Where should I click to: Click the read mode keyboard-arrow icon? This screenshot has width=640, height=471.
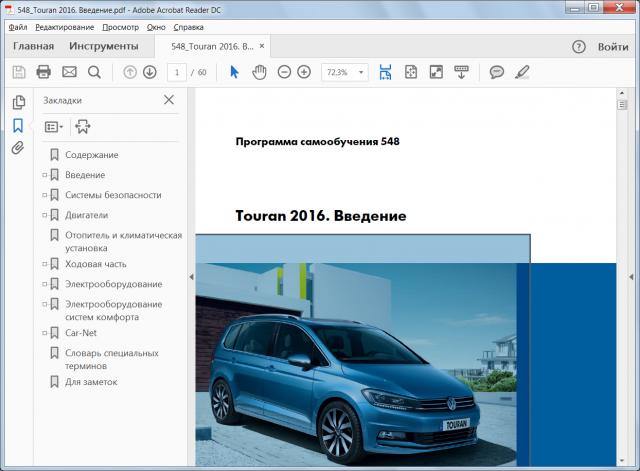point(461,72)
